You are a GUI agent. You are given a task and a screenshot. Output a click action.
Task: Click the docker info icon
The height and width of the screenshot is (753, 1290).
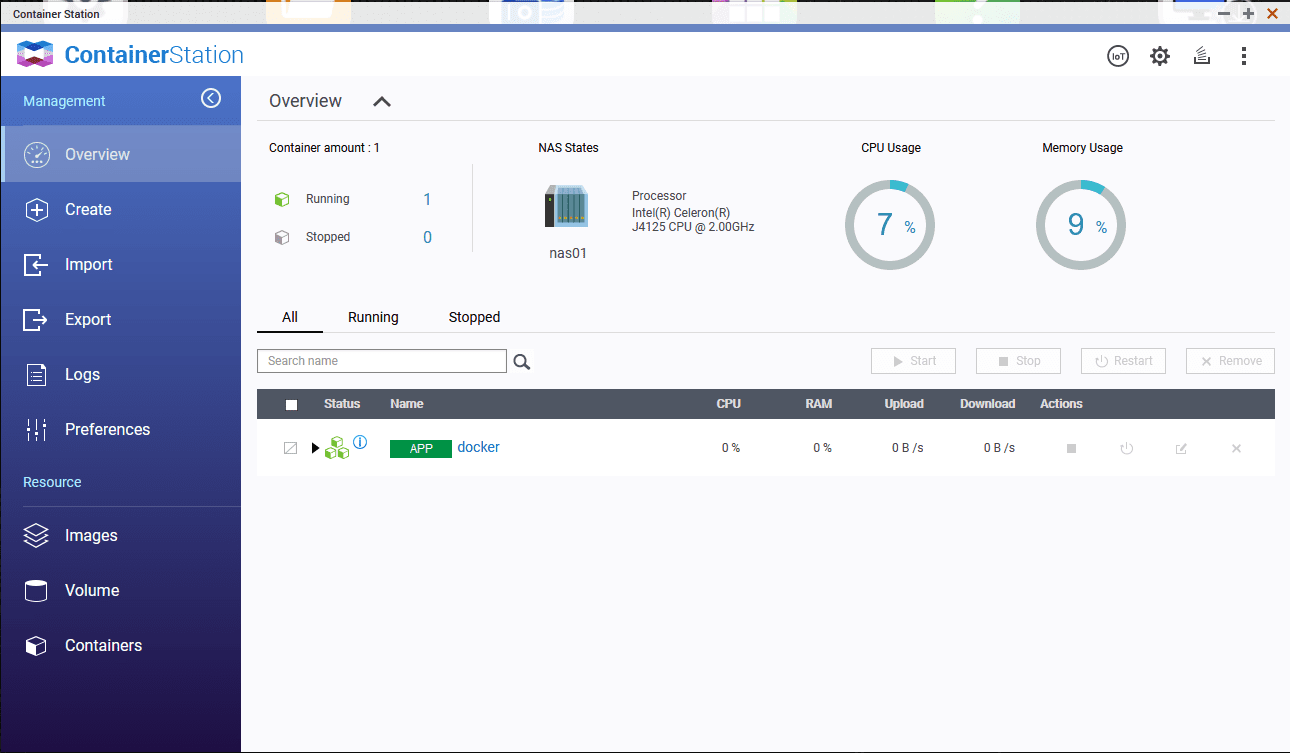pos(360,442)
